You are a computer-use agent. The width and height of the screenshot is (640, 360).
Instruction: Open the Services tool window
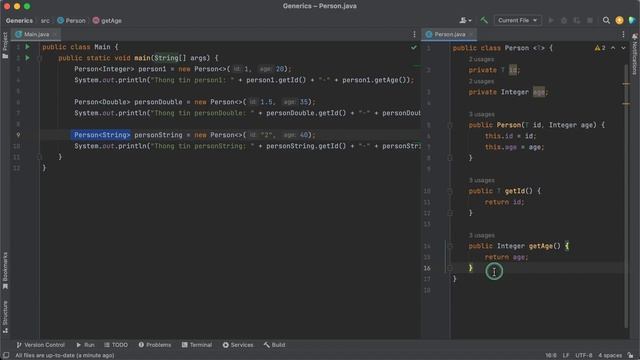point(238,345)
